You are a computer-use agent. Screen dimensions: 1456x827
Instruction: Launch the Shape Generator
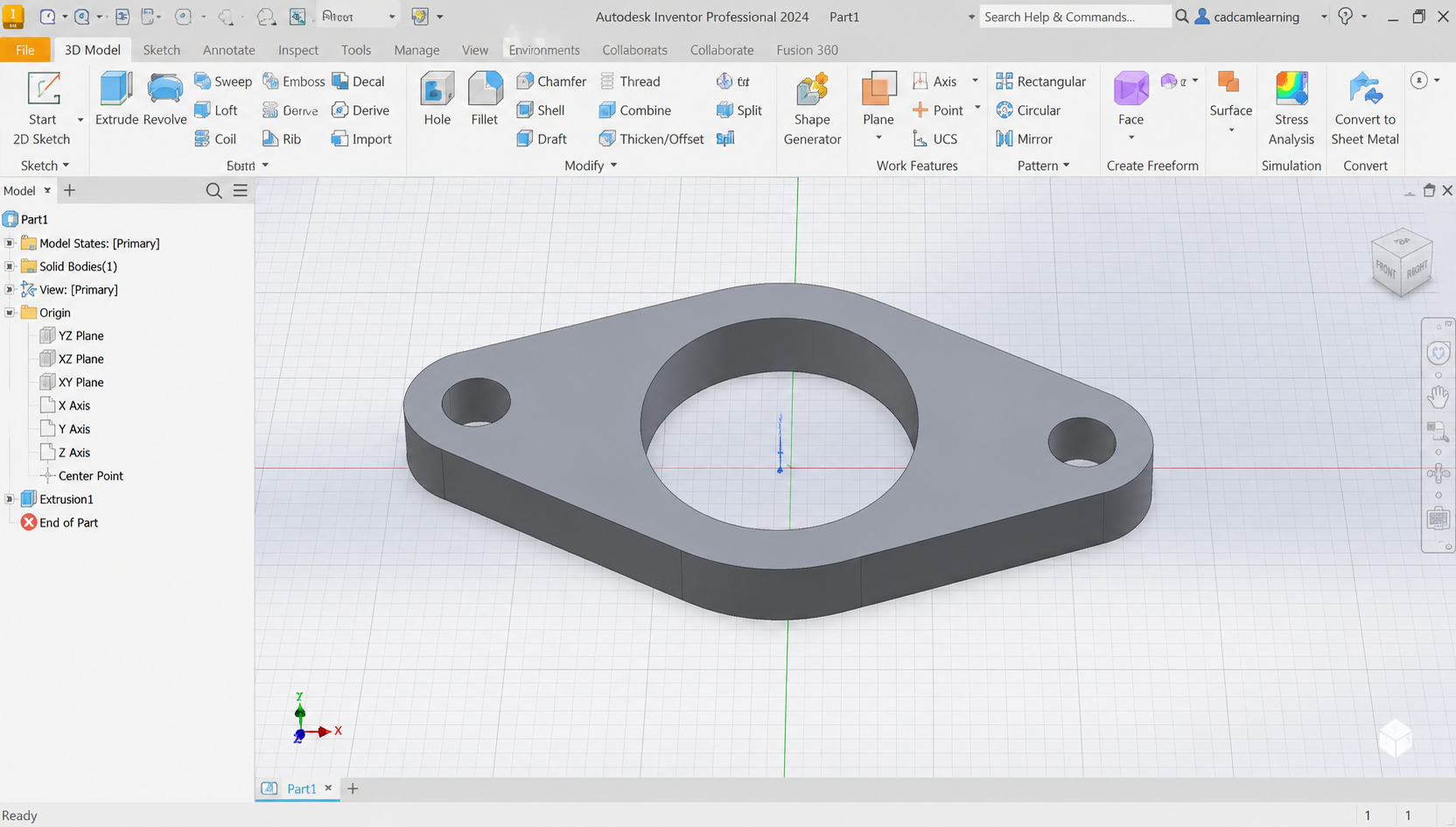pos(812,109)
